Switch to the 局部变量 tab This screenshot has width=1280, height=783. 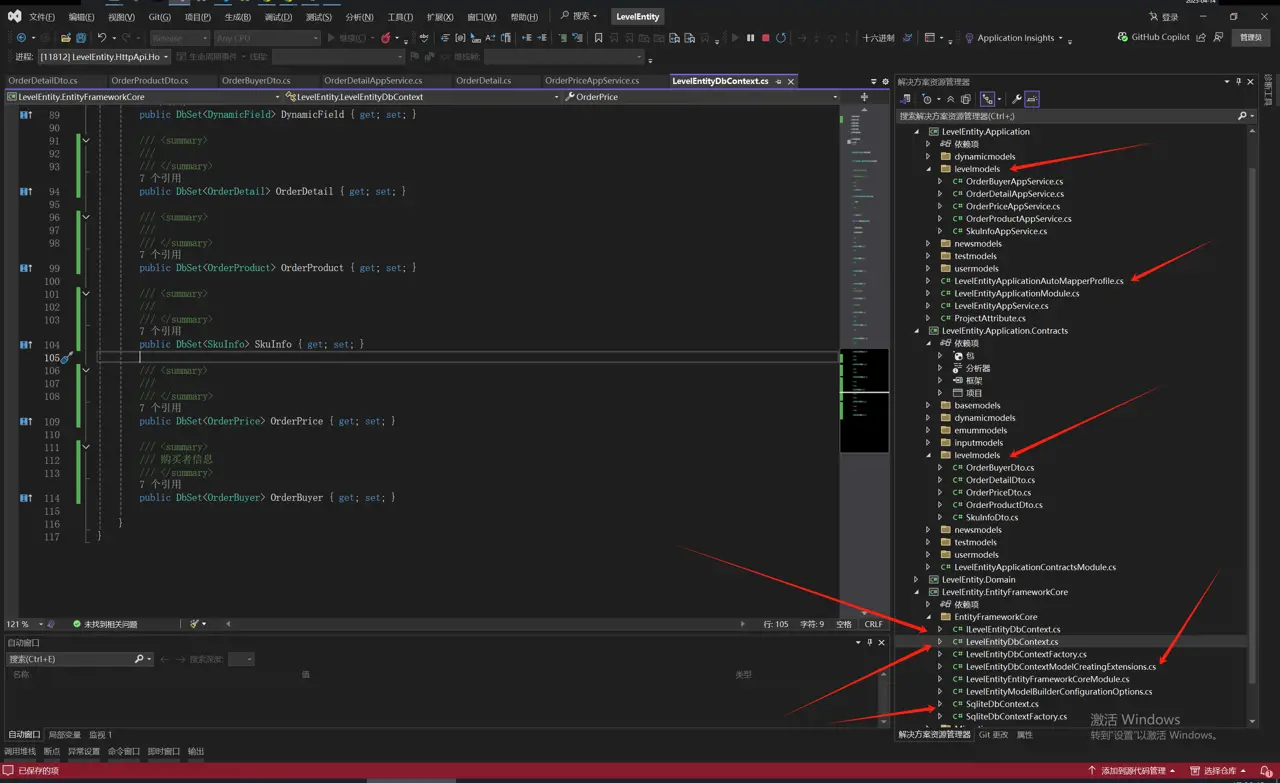click(65, 735)
